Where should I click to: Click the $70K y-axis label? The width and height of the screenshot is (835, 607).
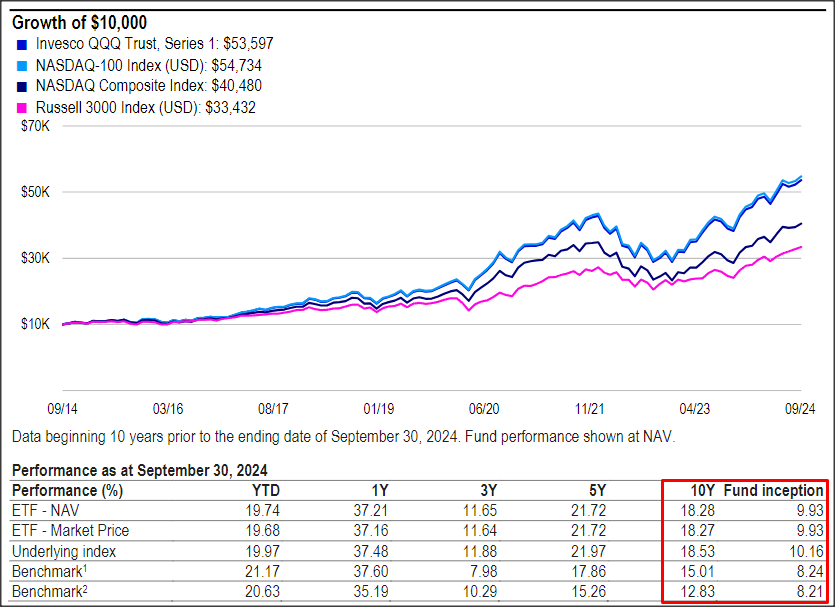(x=35, y=126)
